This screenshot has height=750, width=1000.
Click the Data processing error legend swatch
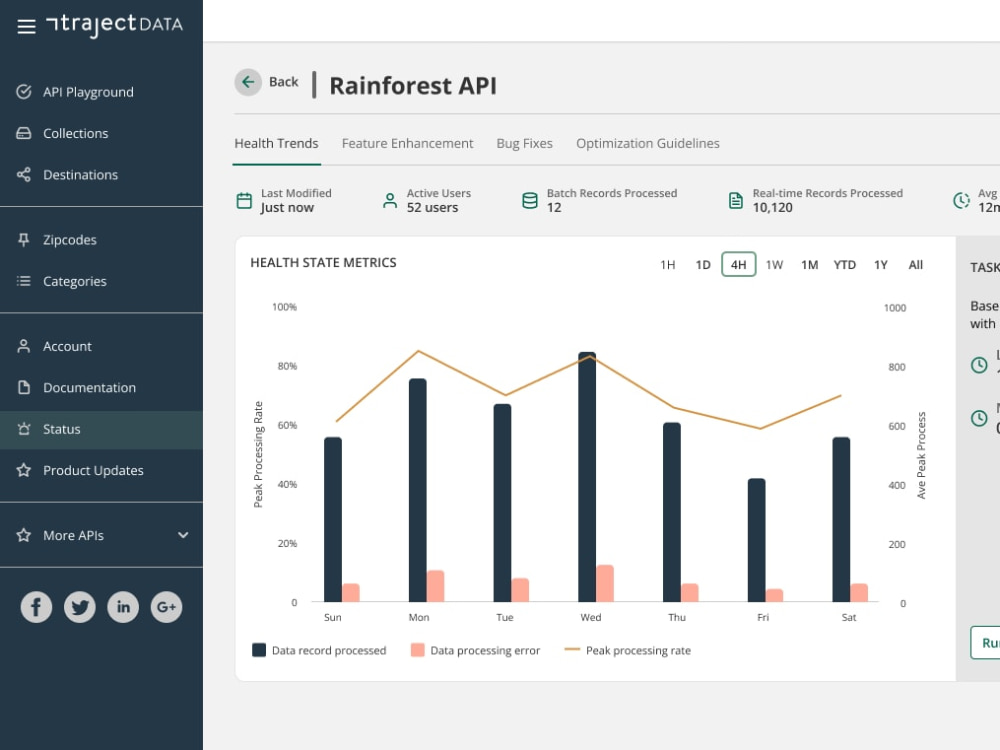pos(418,650)
